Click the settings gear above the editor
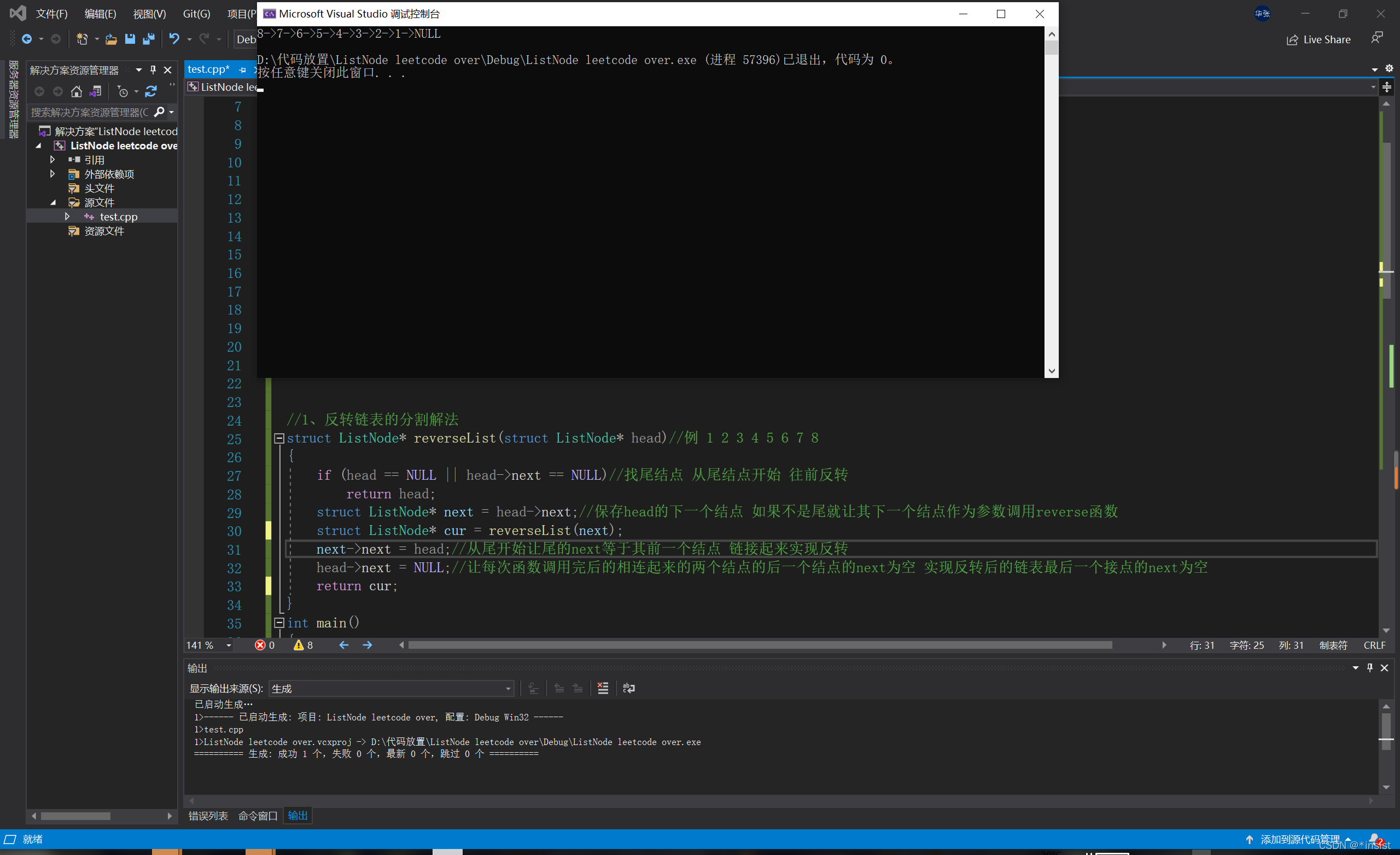The image size is (1400, 855). (1389, 68)
